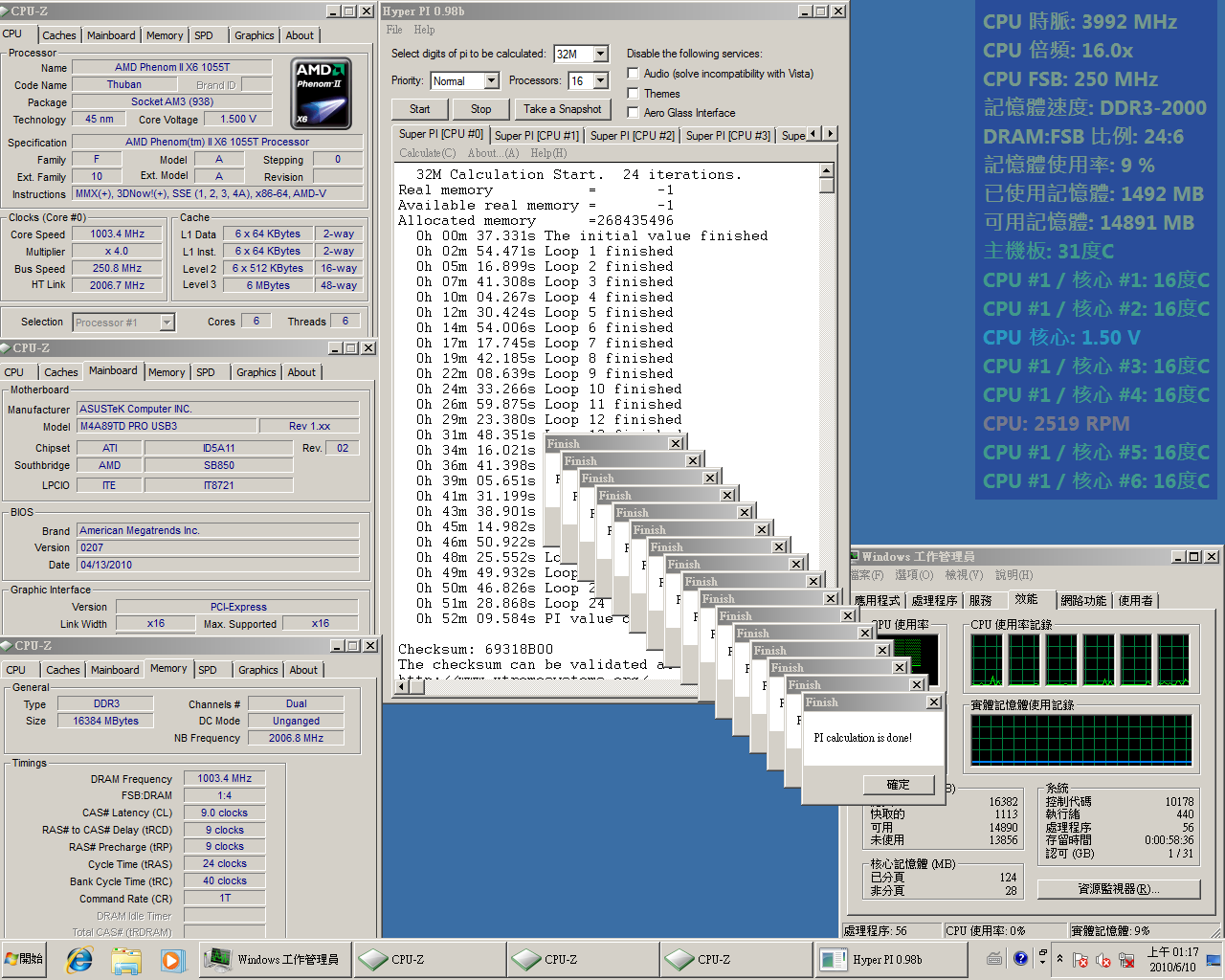Click the Show desktop strip right of the clock

point(1214,959)
